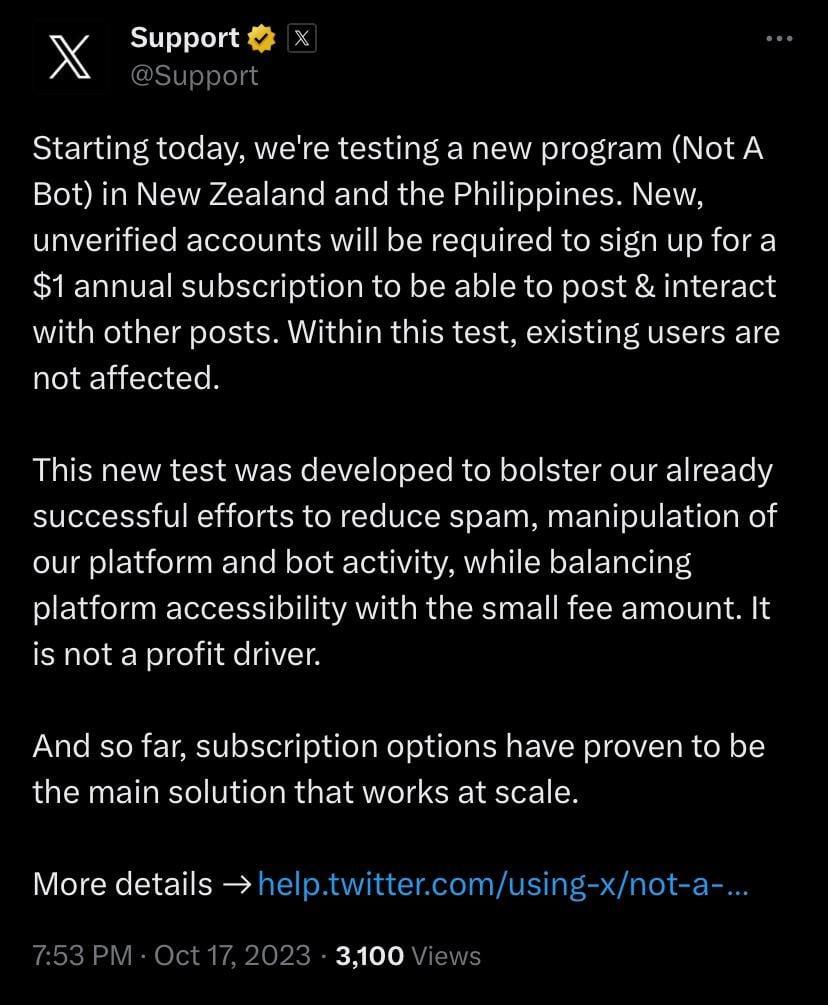The image size is (828, 1005).
Task: Click the Views label
Action: click(x=446, y=956)
